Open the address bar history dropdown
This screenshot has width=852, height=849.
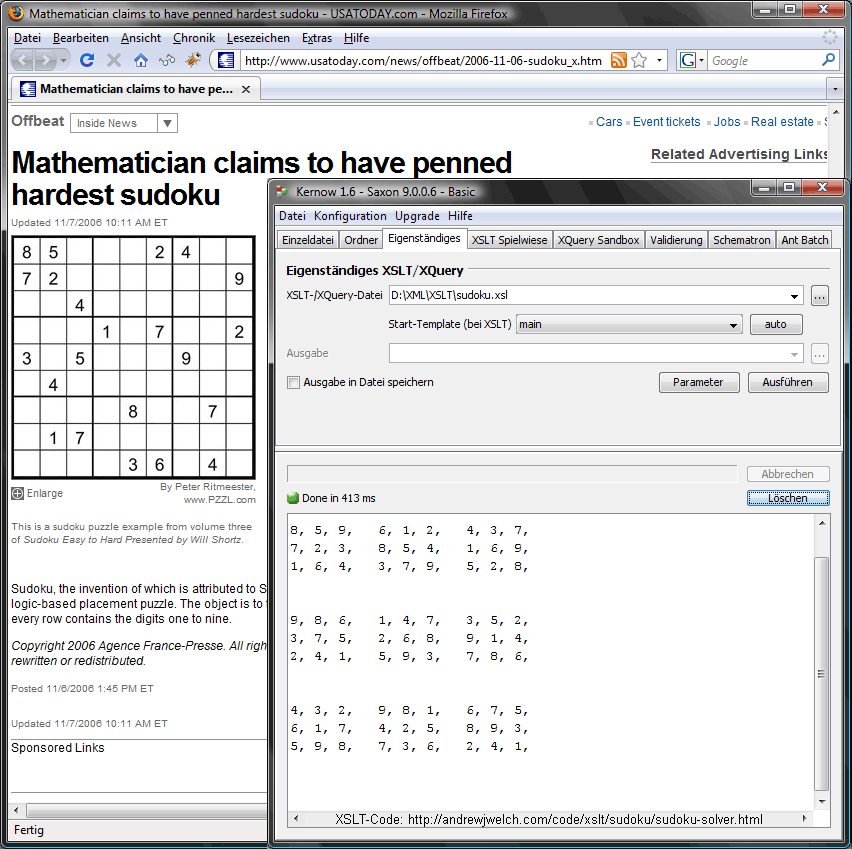659,60
